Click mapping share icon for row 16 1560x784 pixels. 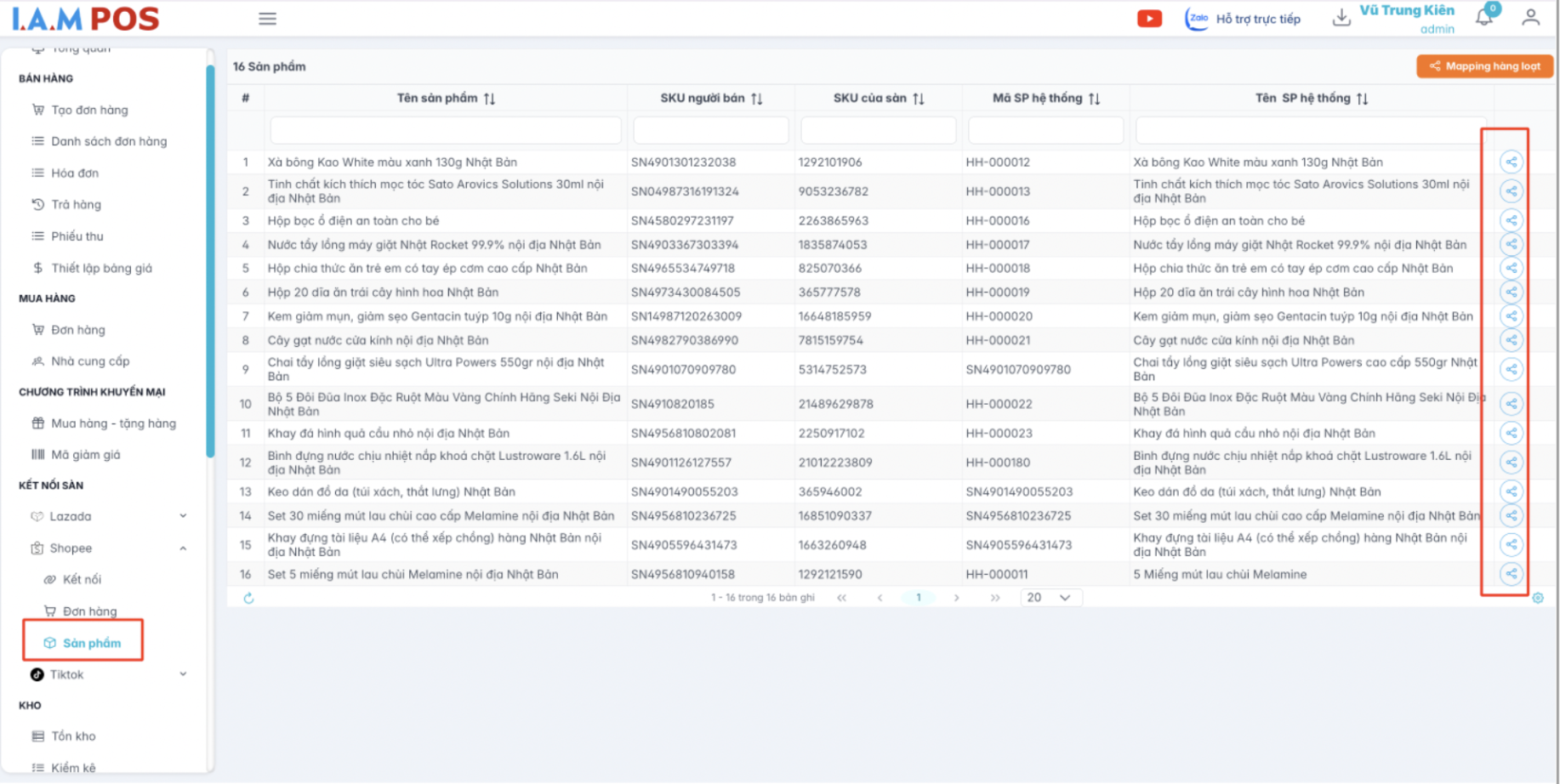[x=1511, y=574]
